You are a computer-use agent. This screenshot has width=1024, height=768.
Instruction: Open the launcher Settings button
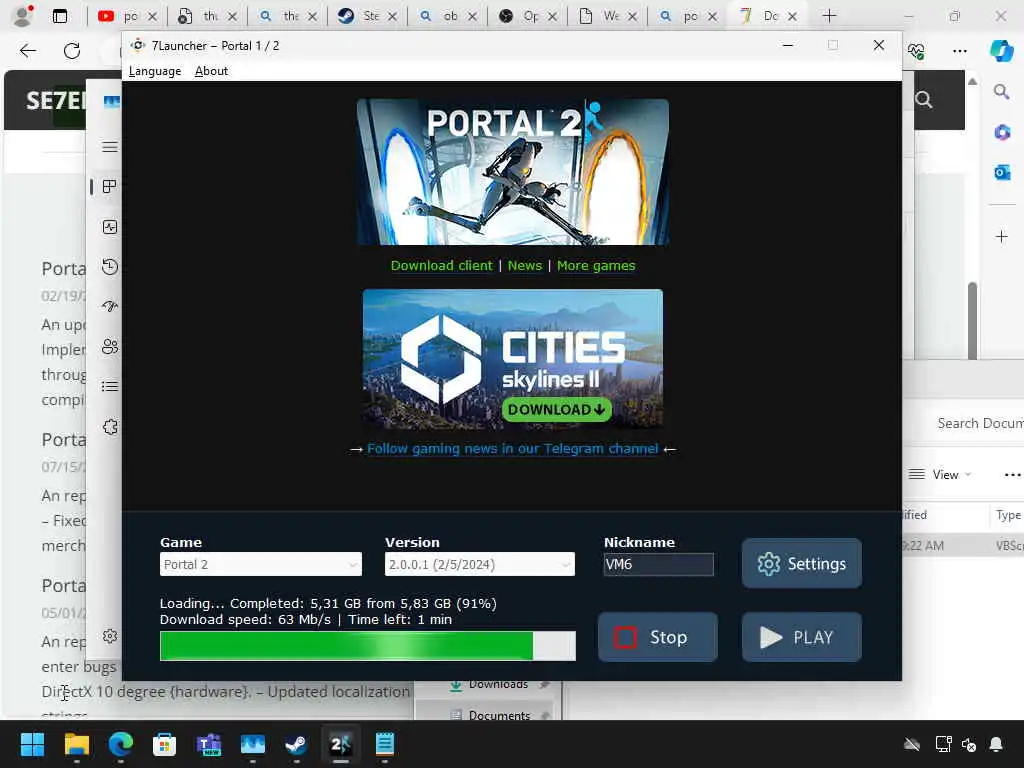(801, 563)
